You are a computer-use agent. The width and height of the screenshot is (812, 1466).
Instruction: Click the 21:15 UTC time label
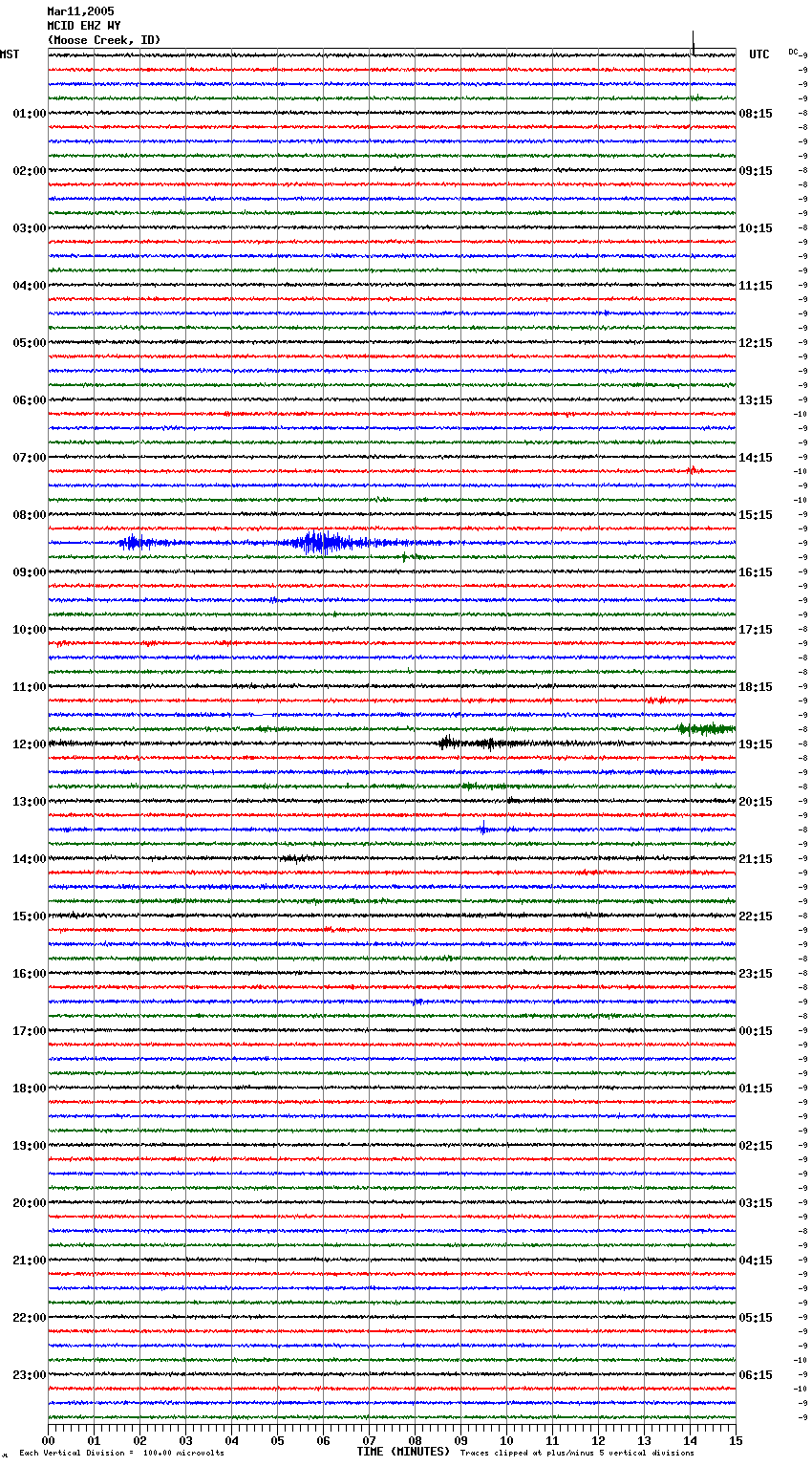[x=756, y=859]
